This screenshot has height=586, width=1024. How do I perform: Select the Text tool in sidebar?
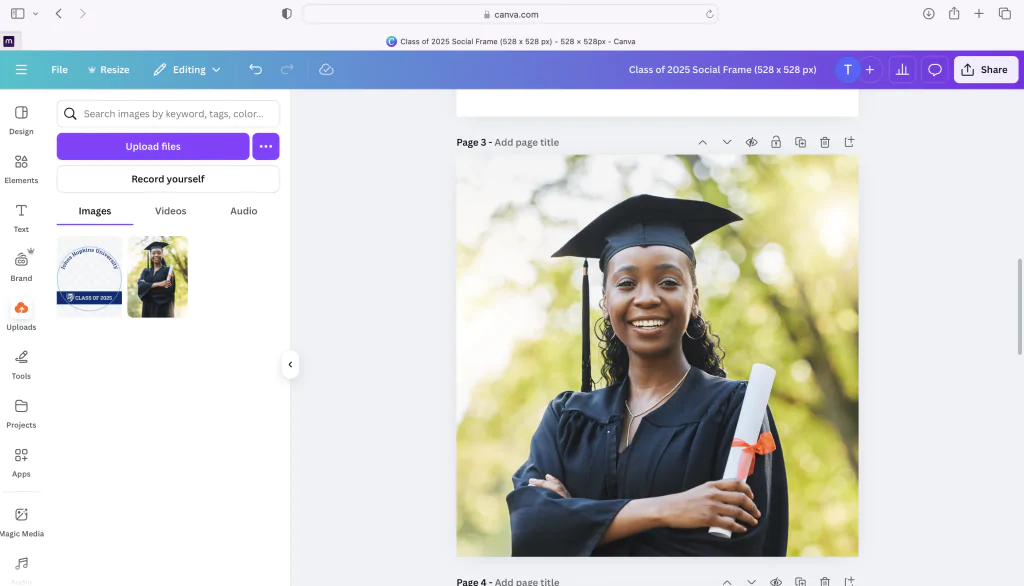click(x=21, y=218)
